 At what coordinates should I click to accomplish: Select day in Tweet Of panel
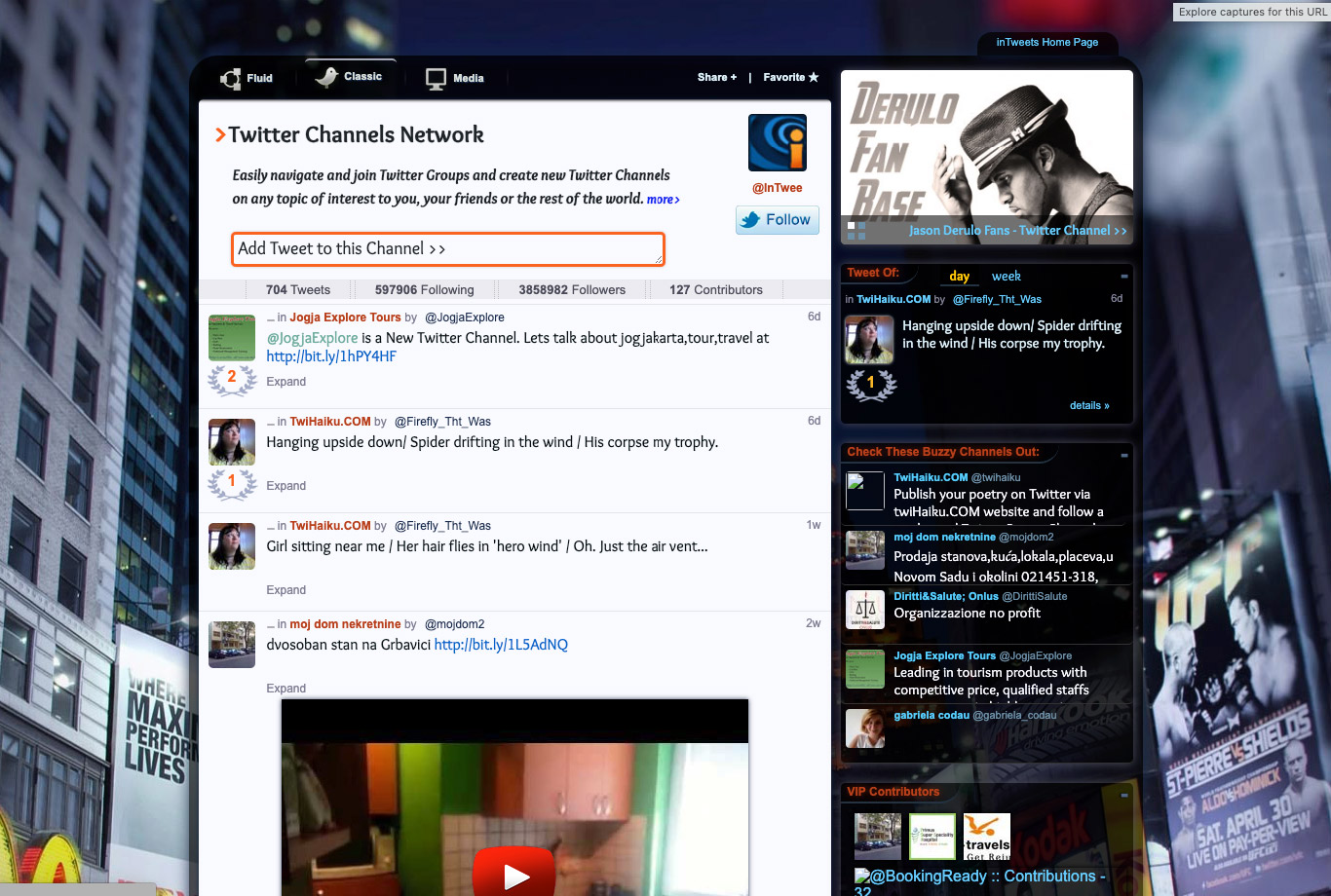(x=960, y=277)
